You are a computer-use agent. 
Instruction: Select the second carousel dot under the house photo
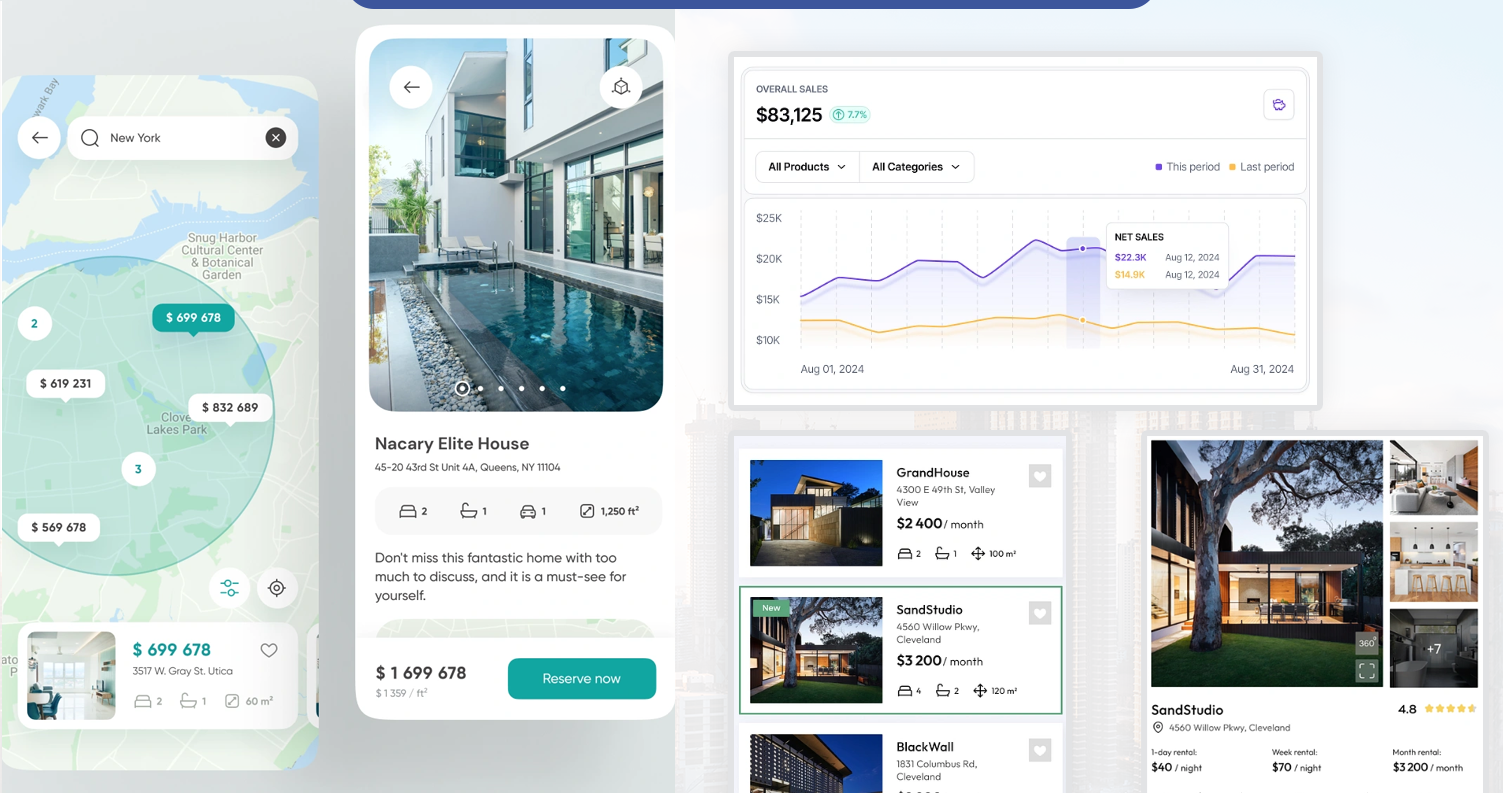(x=480, y=389)
